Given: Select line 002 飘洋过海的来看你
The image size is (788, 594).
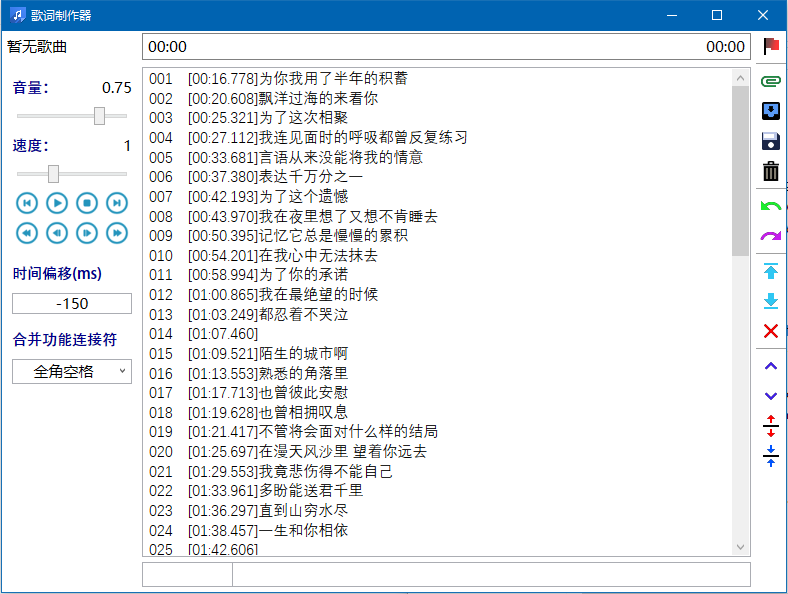Looking at the screenshot, I should [x=437, y=98].
